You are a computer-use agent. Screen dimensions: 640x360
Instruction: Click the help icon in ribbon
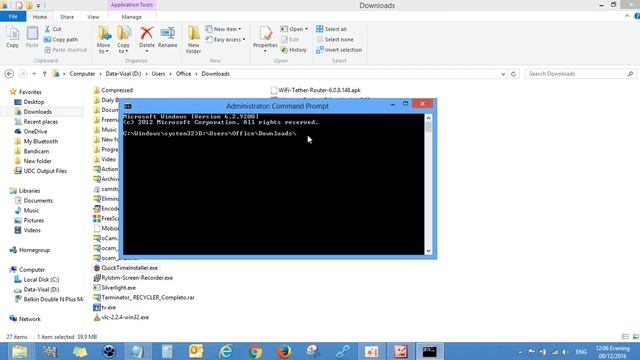[x=637, y=16]
